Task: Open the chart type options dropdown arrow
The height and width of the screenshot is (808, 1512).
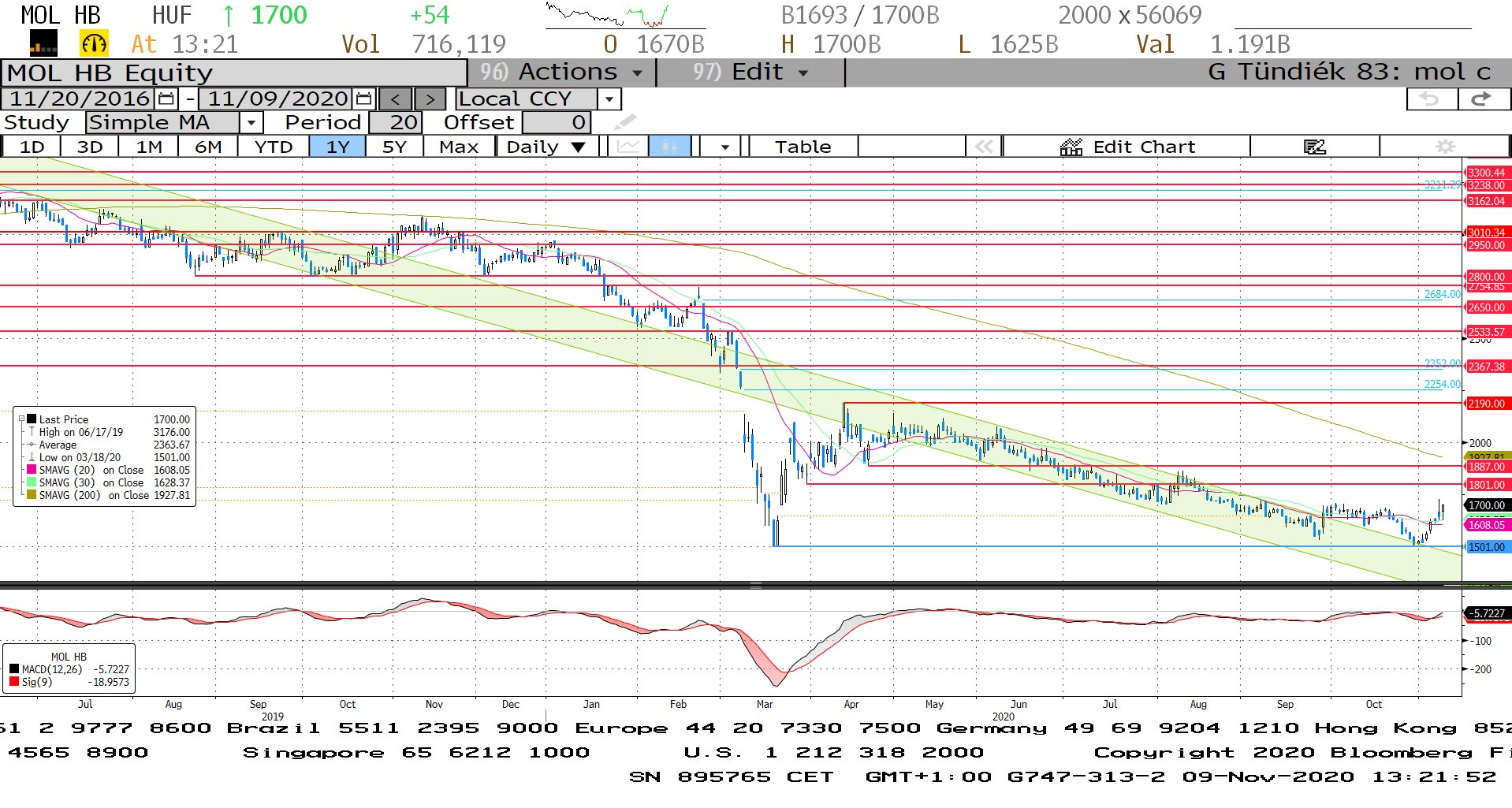Action: (724, 147)
